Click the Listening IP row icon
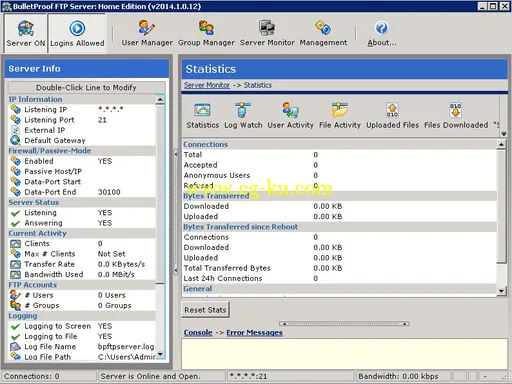Image resolution: width=512 pixels, height=384 pixels. click(15, 109)
